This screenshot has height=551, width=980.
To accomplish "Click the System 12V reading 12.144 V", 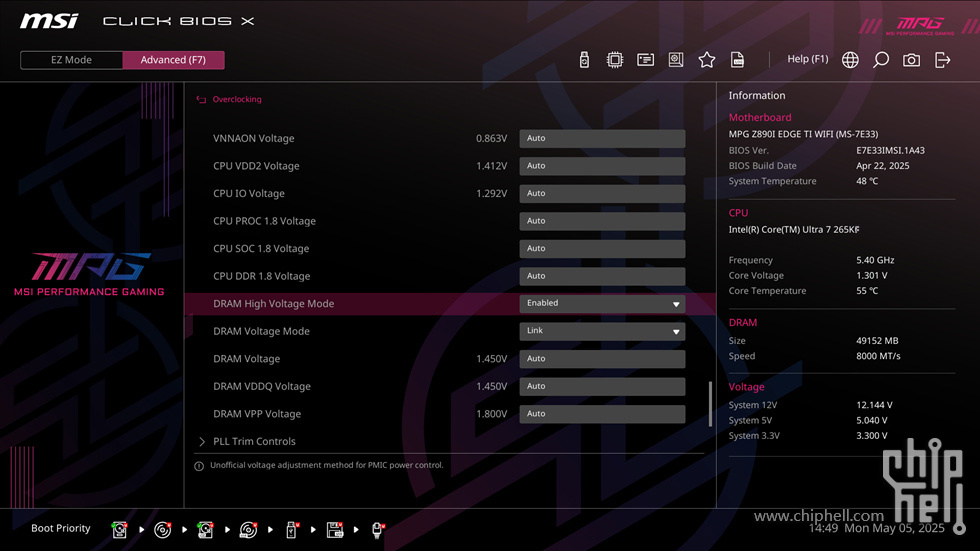I will coord(874,405).
